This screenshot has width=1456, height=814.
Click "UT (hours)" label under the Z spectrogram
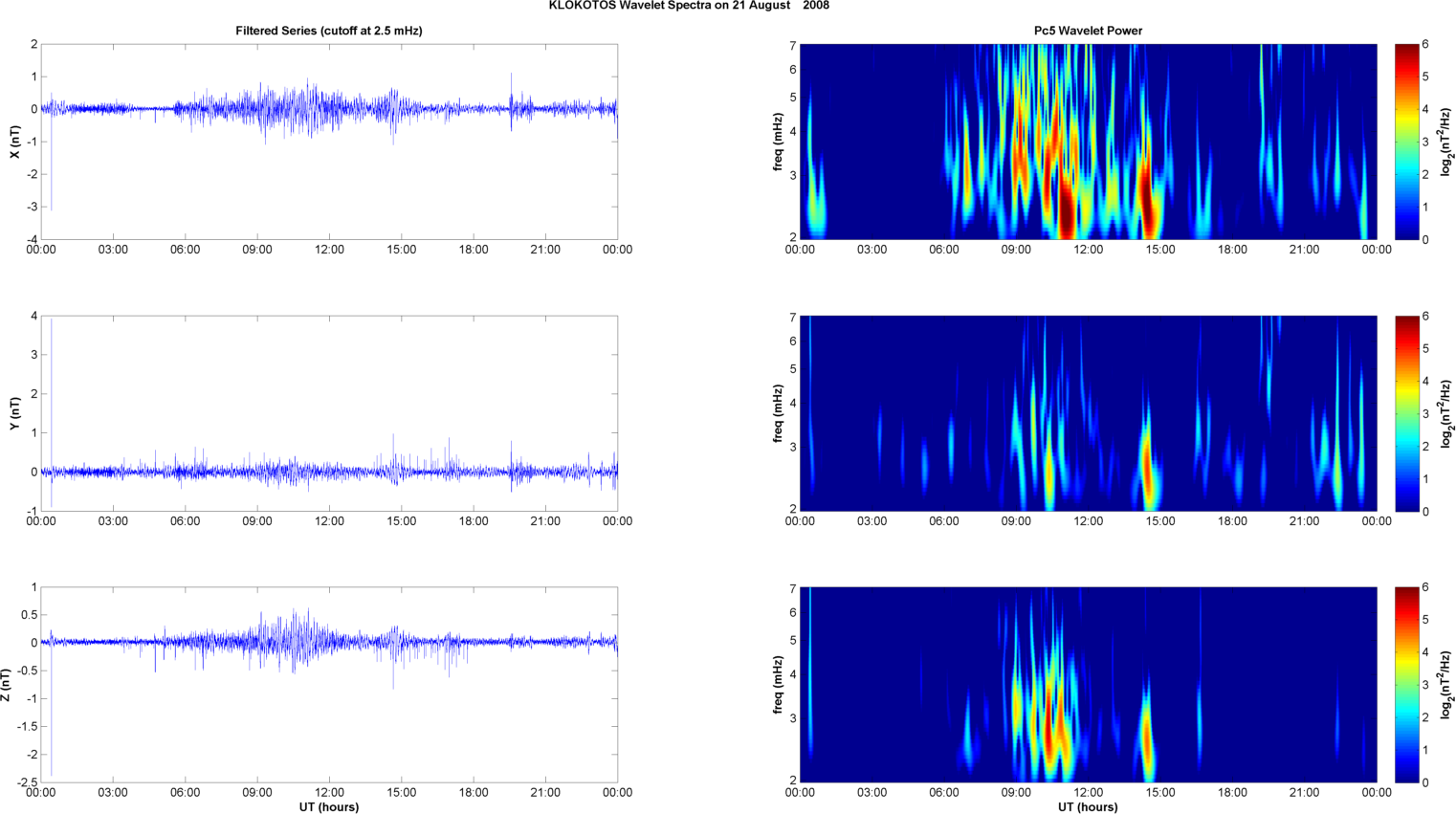(x=1088, y=806)
